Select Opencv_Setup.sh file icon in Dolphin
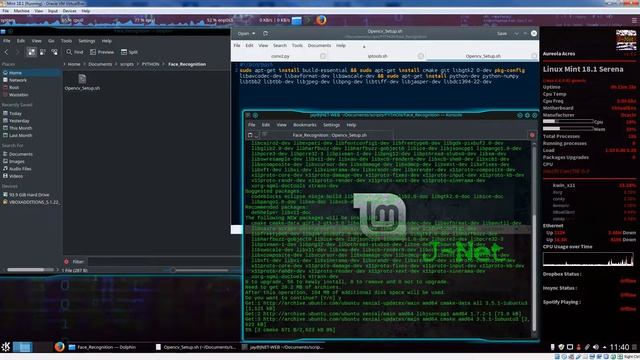 pos(82,82)
